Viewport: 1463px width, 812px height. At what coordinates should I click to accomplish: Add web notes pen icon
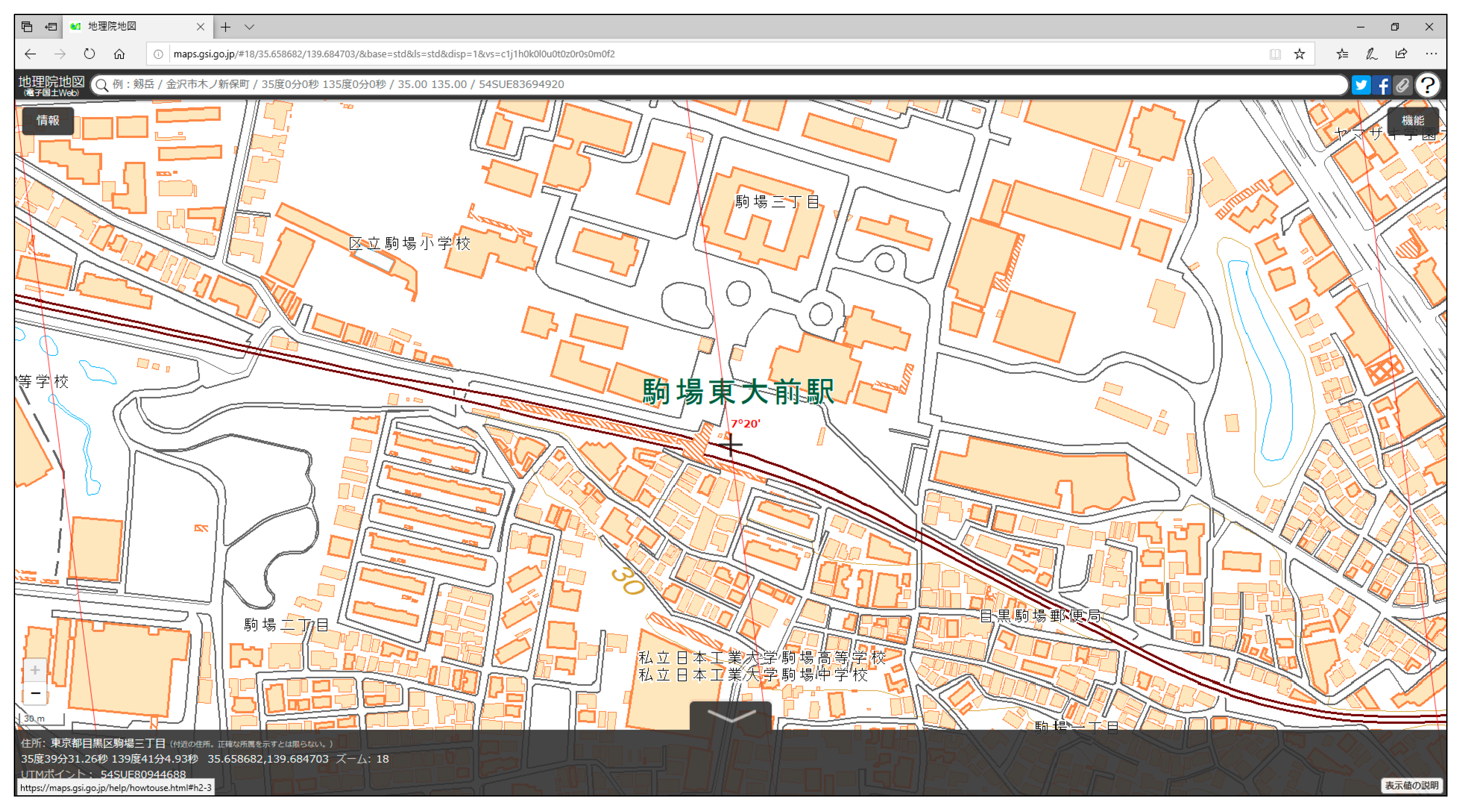(1371, 54)
